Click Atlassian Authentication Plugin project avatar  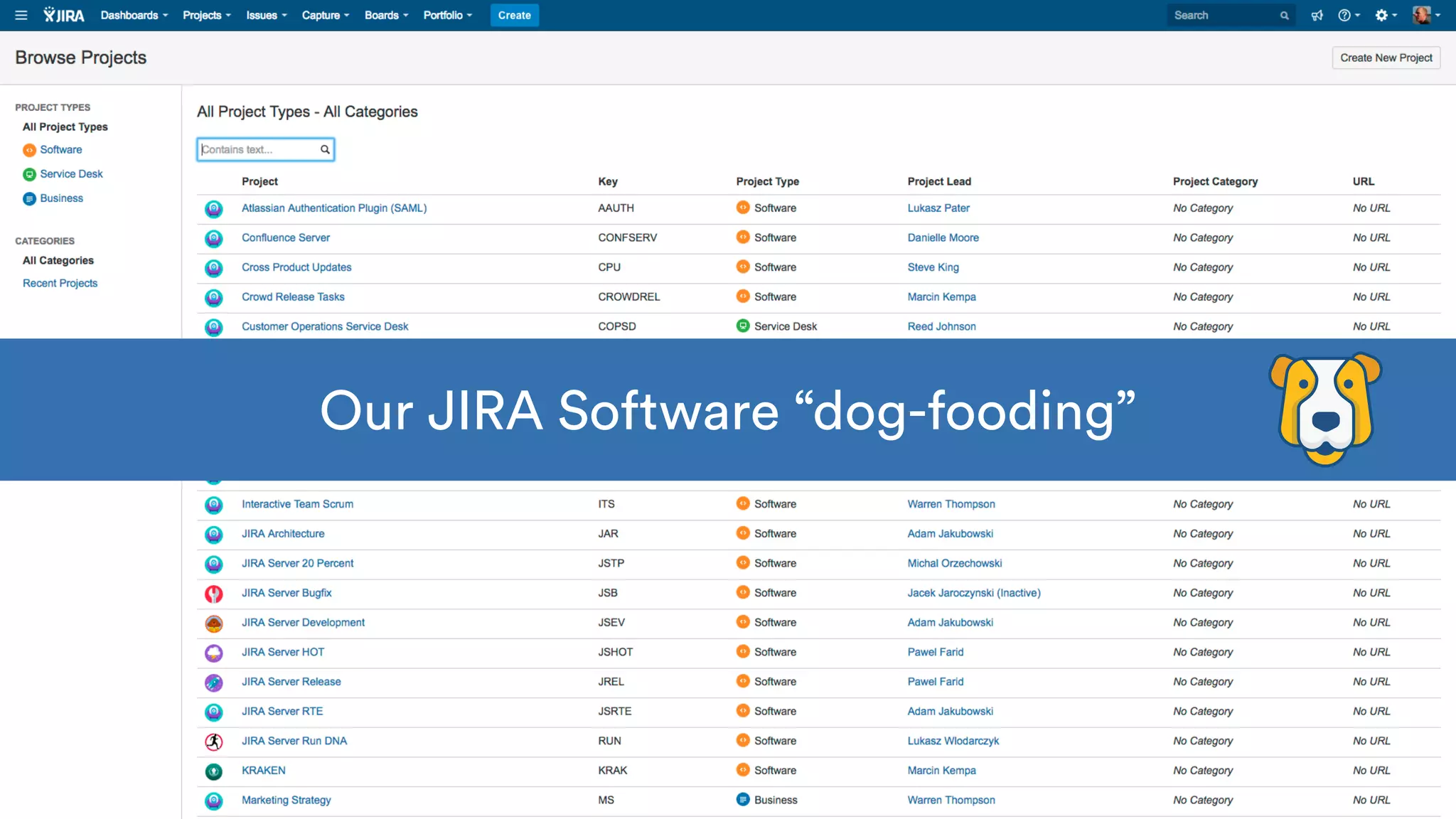[213, 209]
